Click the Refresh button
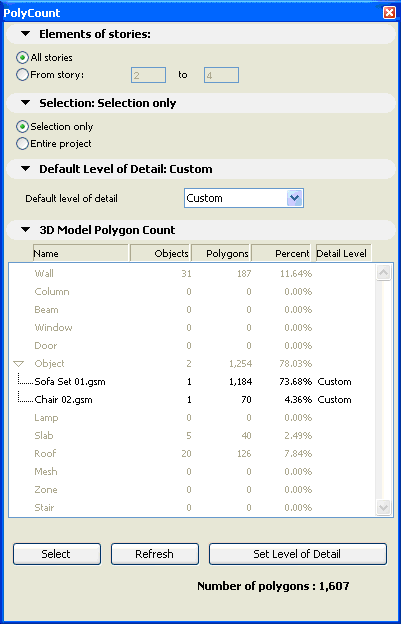The image size is (401, 624). pos(155,554)
